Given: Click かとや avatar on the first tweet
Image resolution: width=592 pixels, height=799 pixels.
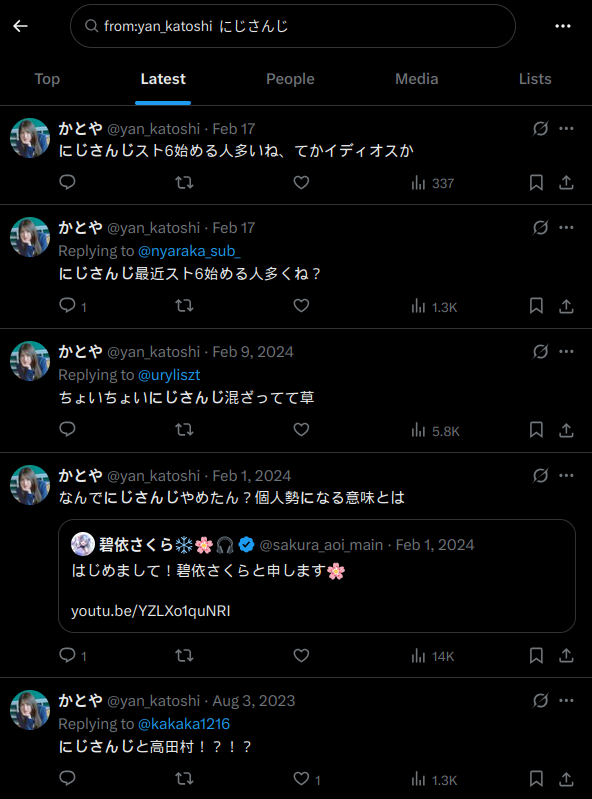Looking at the screenshot, I should tap(30, 138).
